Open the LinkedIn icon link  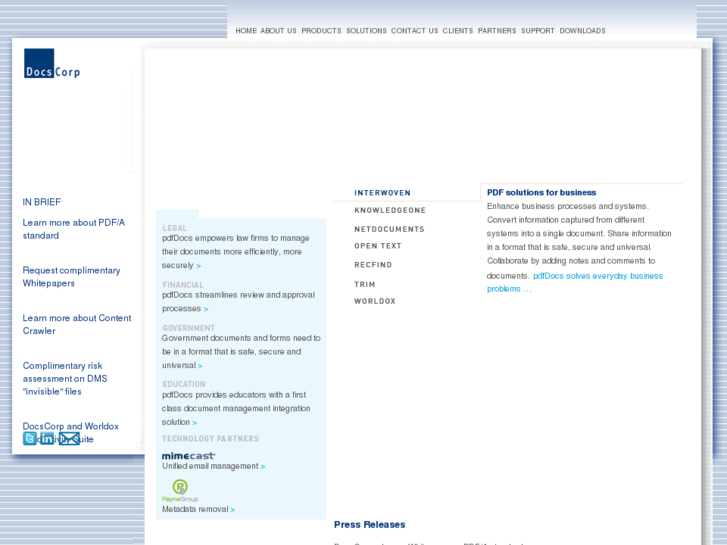coord(47,438)
